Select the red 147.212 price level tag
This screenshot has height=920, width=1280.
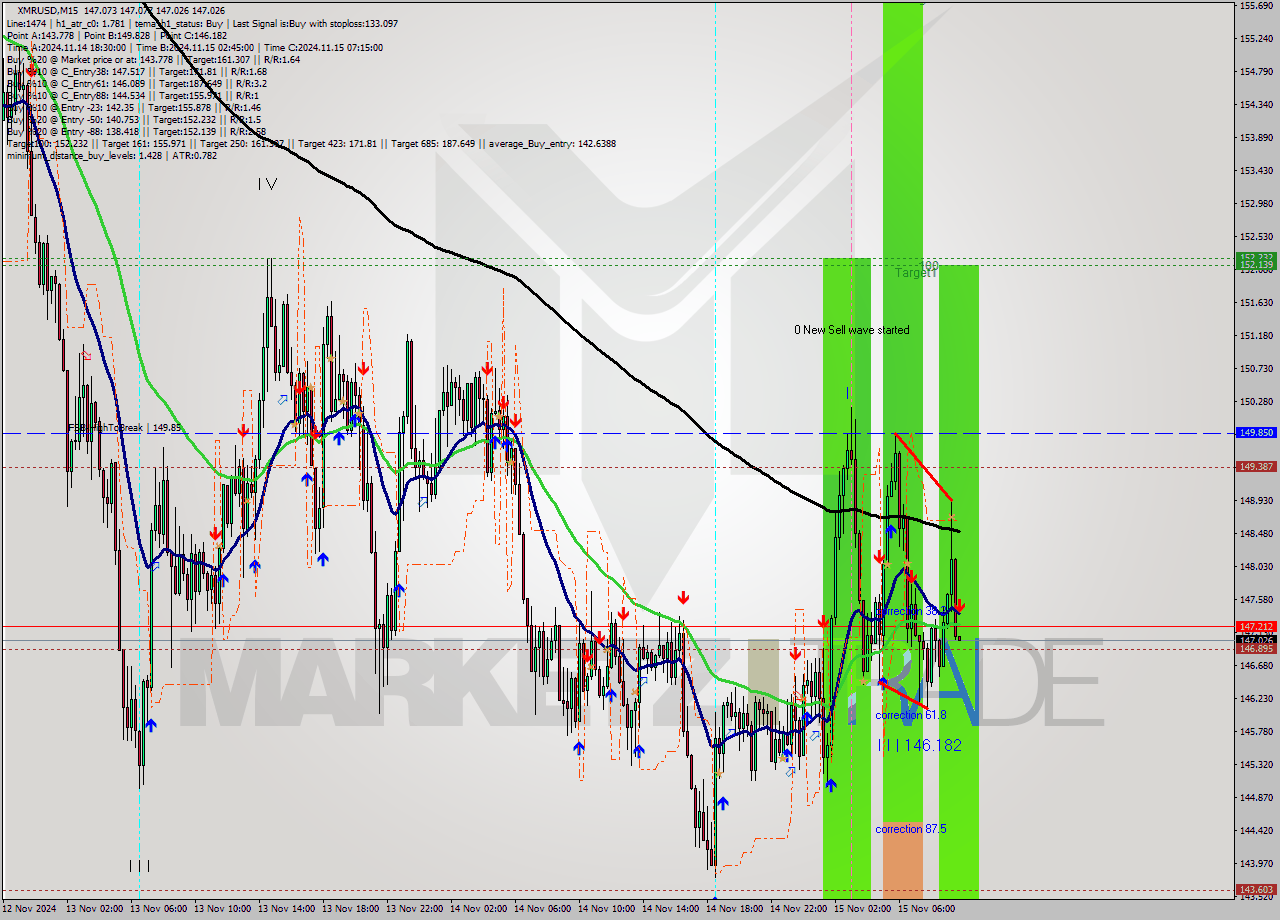pyautogui.click(x=1256, y=627)
